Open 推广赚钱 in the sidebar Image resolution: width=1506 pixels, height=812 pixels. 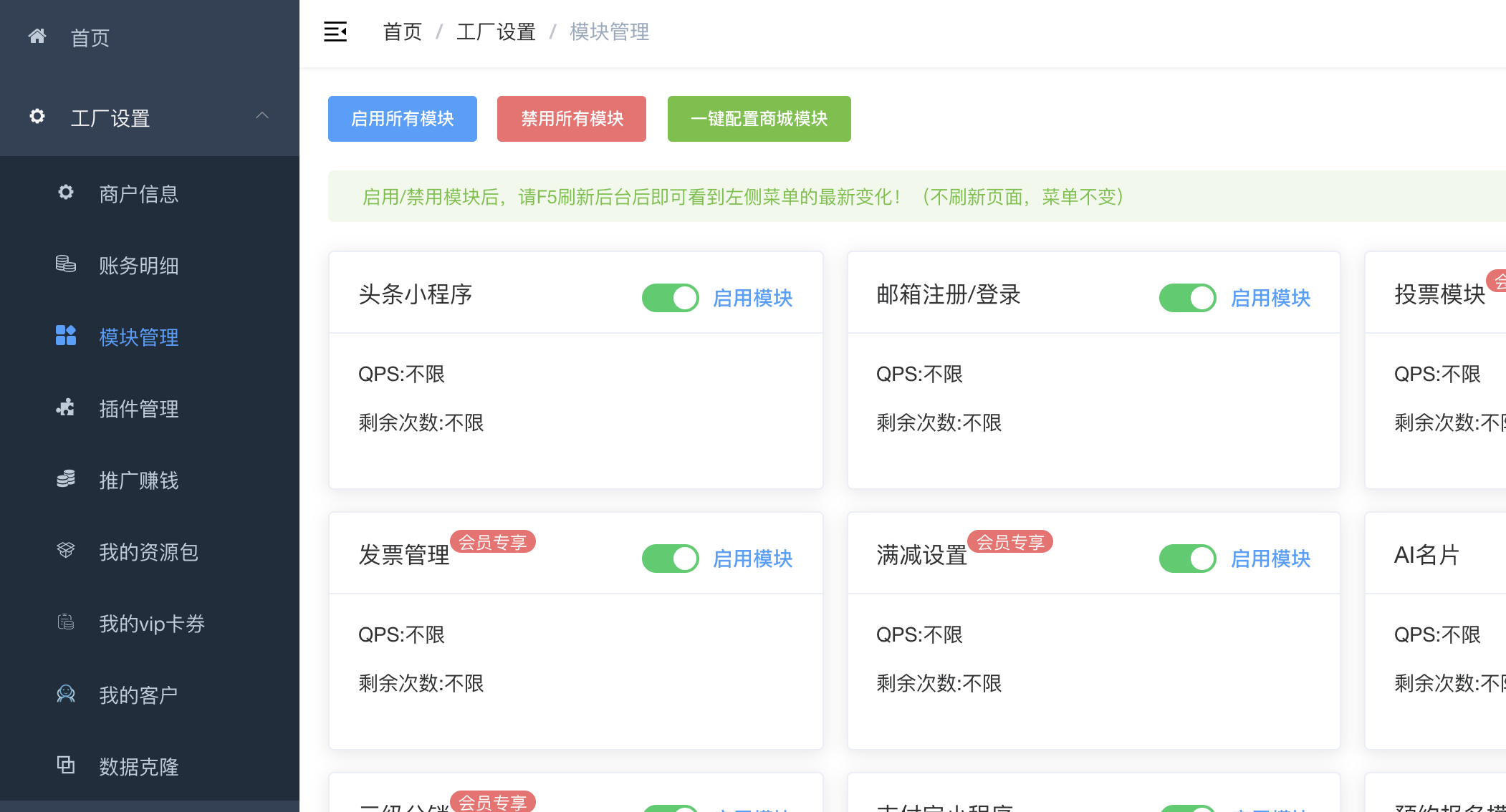[x=138, y=480]
